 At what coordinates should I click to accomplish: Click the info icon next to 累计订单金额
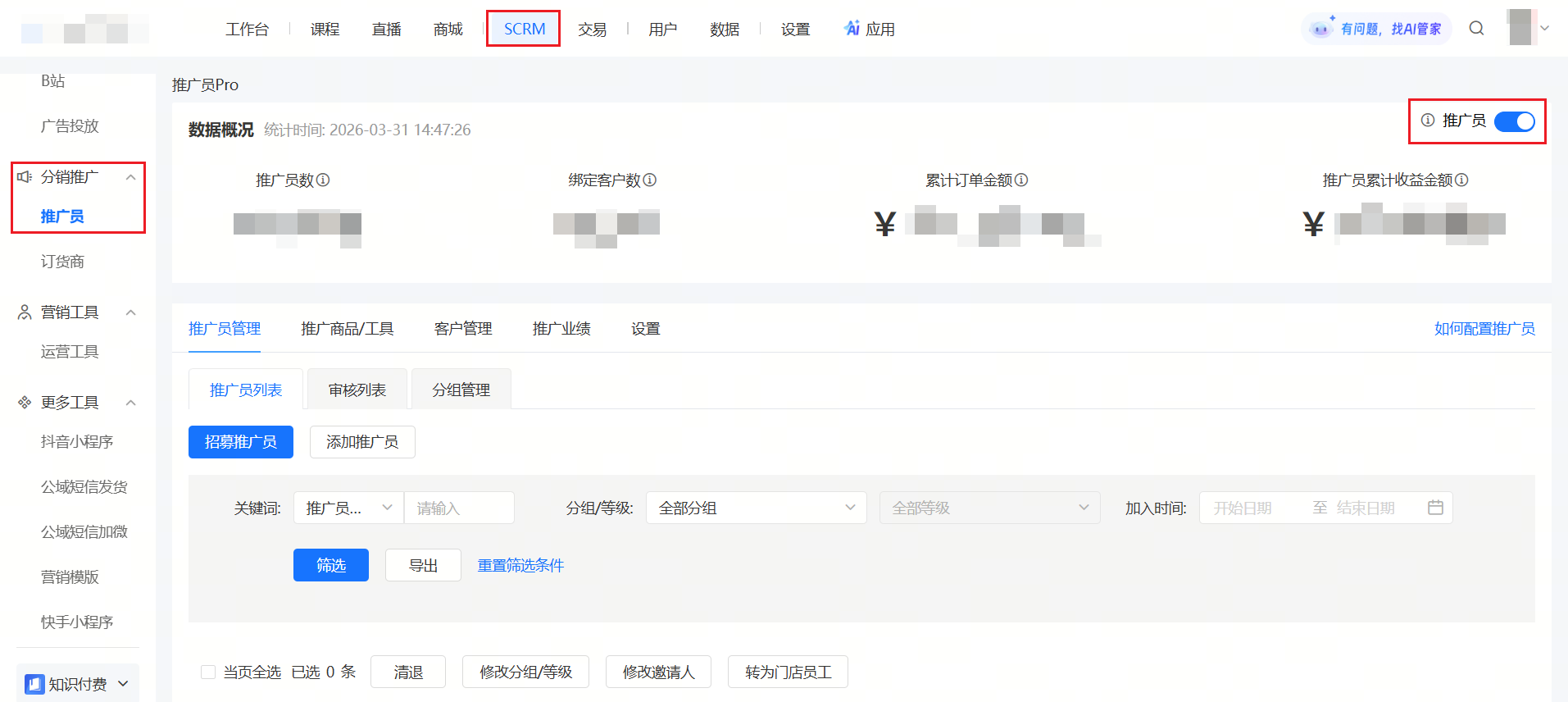pyautogui.click(x=1021, y=180)
